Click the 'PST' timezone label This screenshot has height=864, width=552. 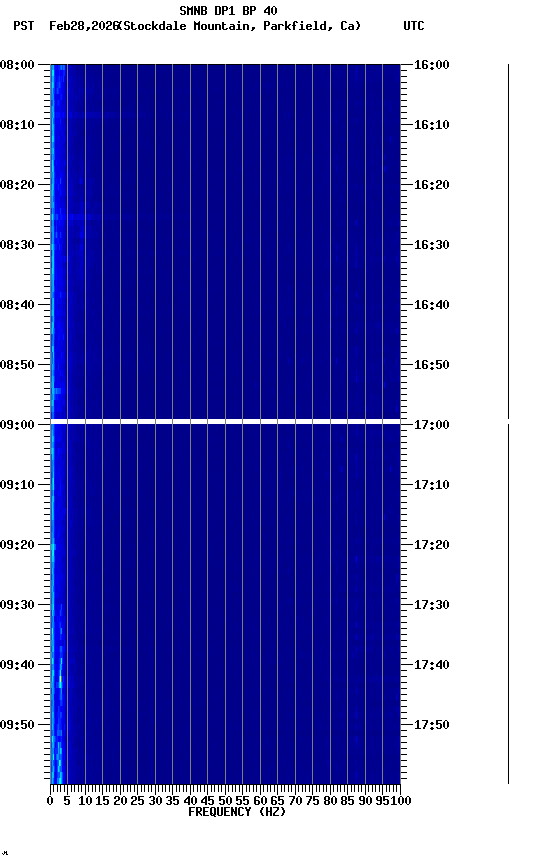24,26
